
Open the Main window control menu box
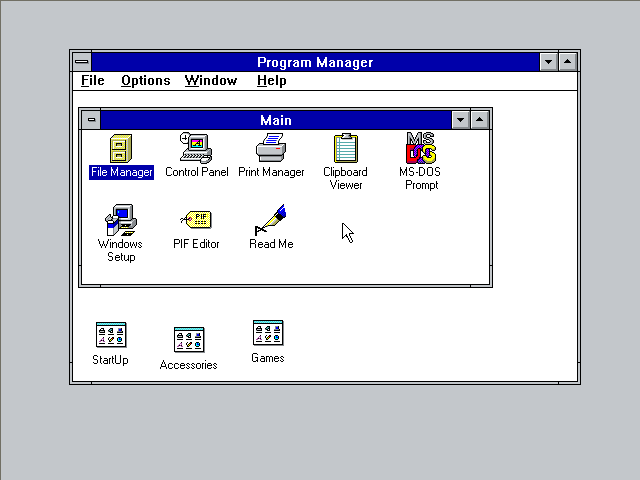[91, 120]
